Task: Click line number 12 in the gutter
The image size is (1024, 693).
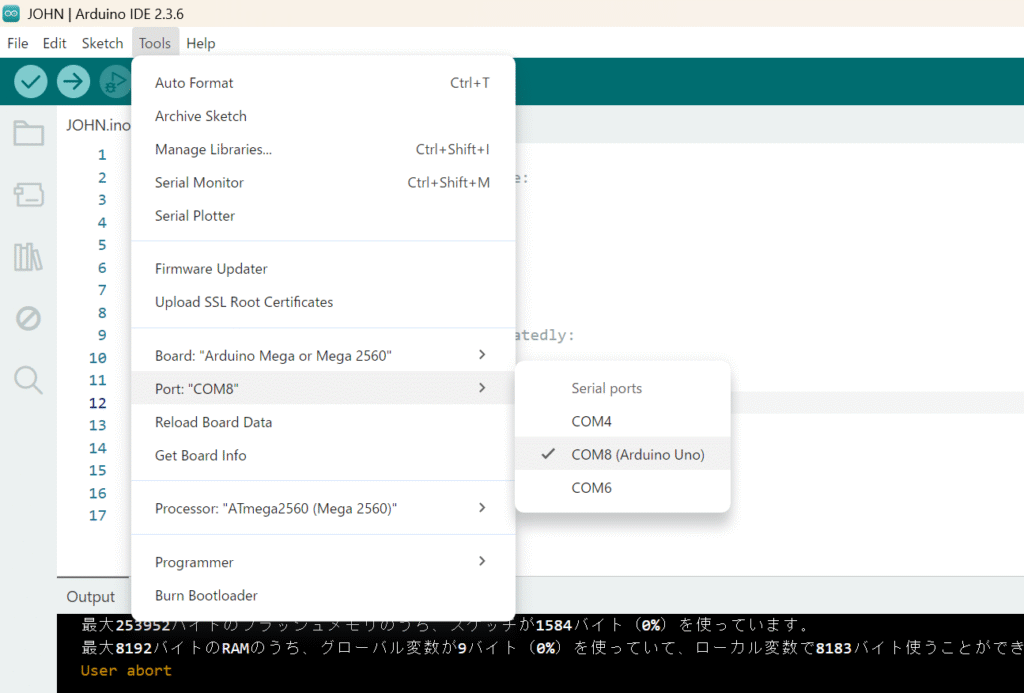Action: coord(98,403)
